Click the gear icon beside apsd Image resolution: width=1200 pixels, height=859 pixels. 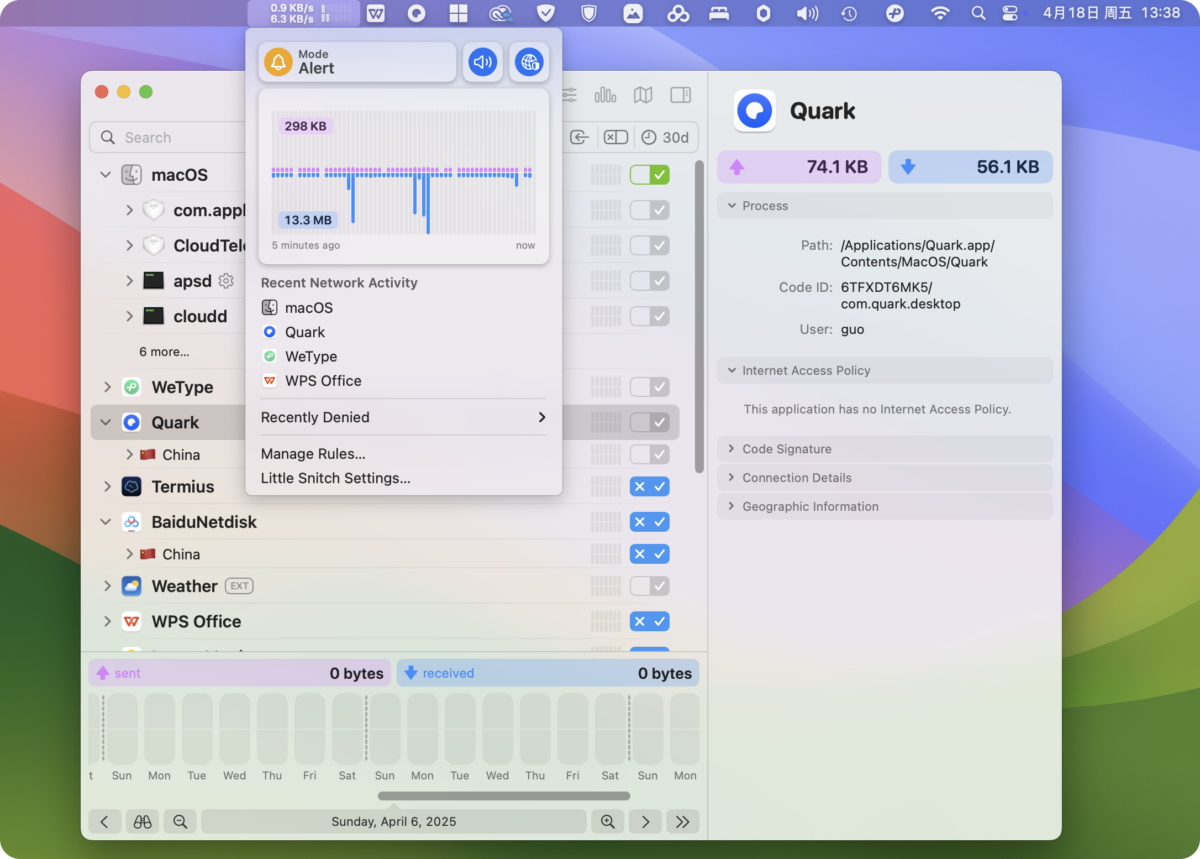point(226,281)
